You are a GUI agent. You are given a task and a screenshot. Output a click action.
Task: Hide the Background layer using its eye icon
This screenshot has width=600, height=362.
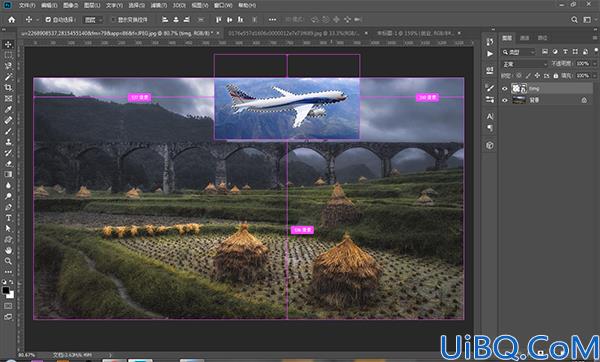(505, 100)
